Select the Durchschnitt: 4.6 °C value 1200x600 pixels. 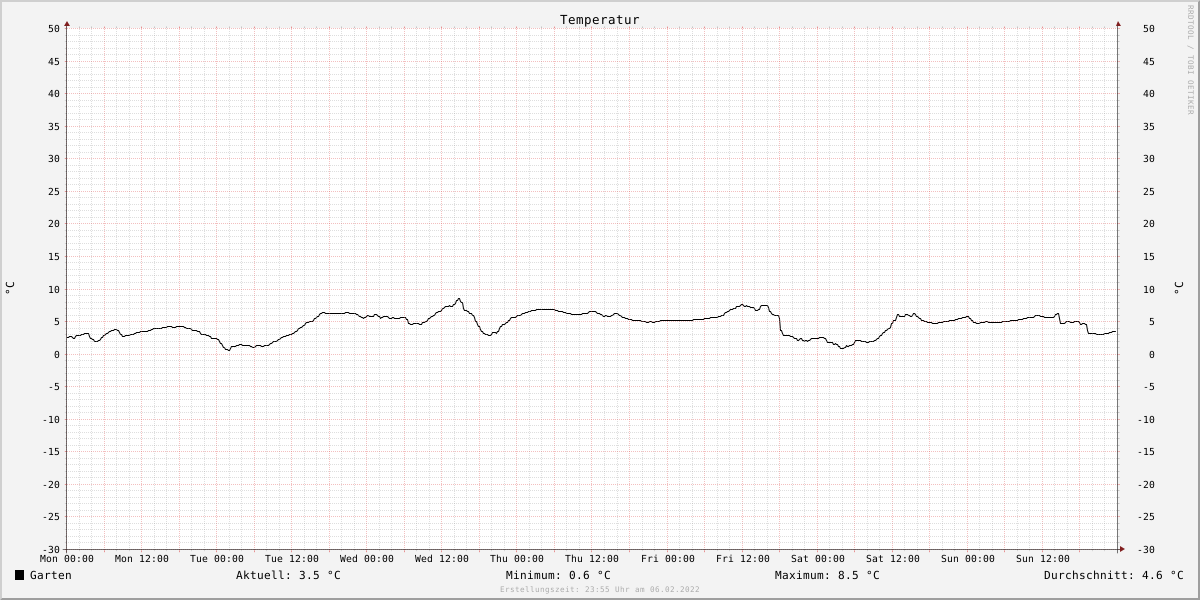[x=1113, y=575]
